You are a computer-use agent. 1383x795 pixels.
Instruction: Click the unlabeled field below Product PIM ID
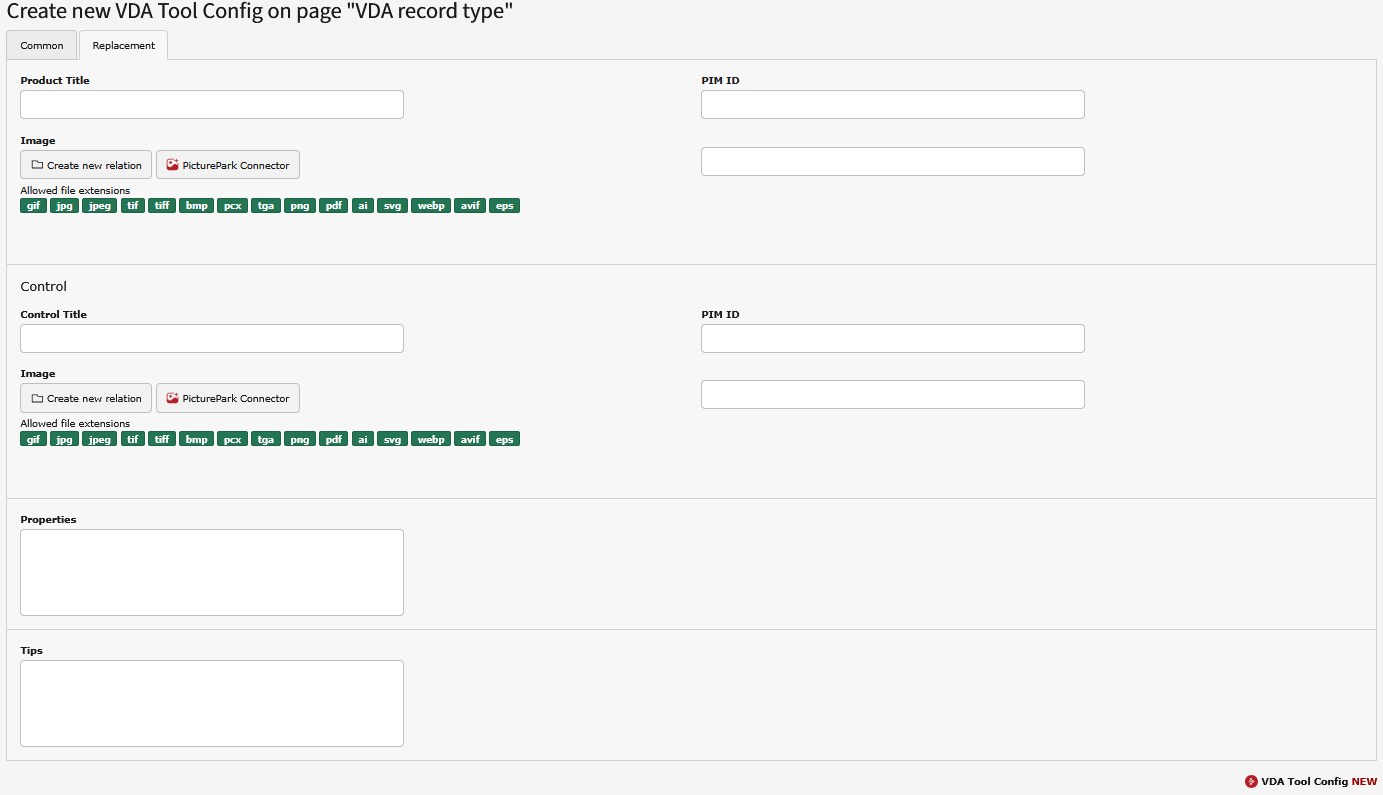(x=892, y=162)
